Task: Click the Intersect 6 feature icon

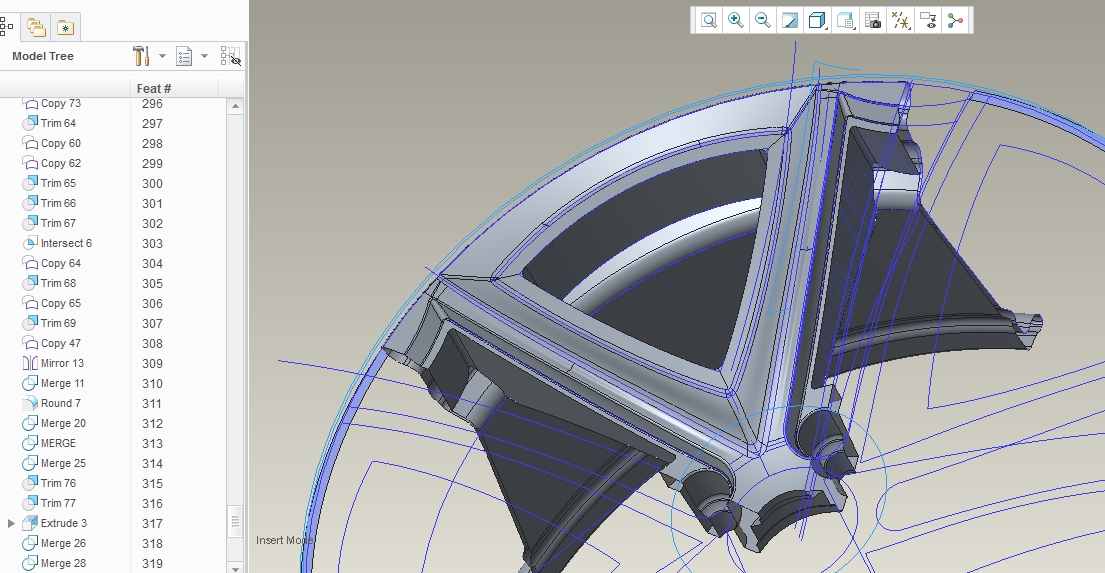Action: 30,243
